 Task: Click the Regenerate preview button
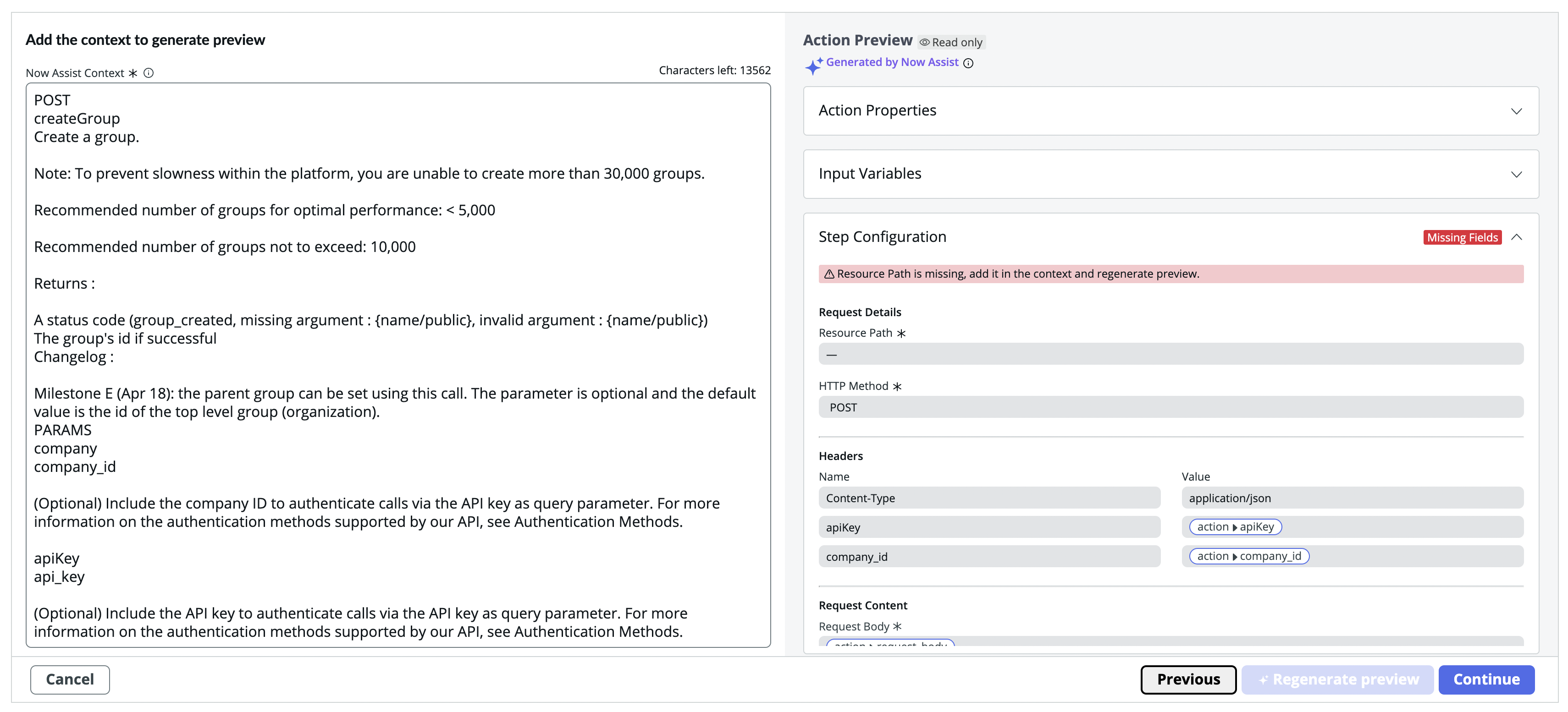pyautogui.click(x=1338, y=680)
